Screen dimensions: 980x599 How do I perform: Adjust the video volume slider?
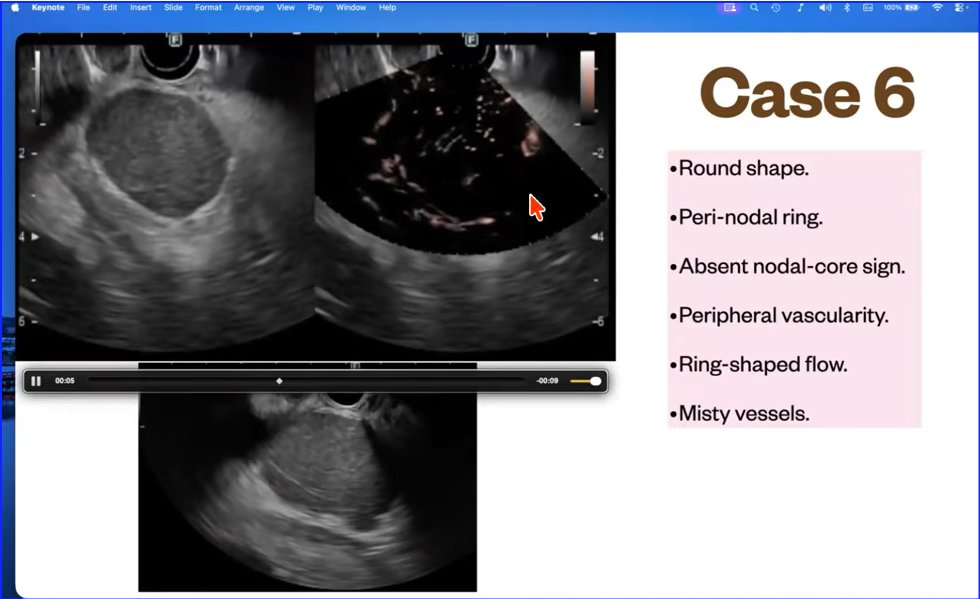click(586, 381)
